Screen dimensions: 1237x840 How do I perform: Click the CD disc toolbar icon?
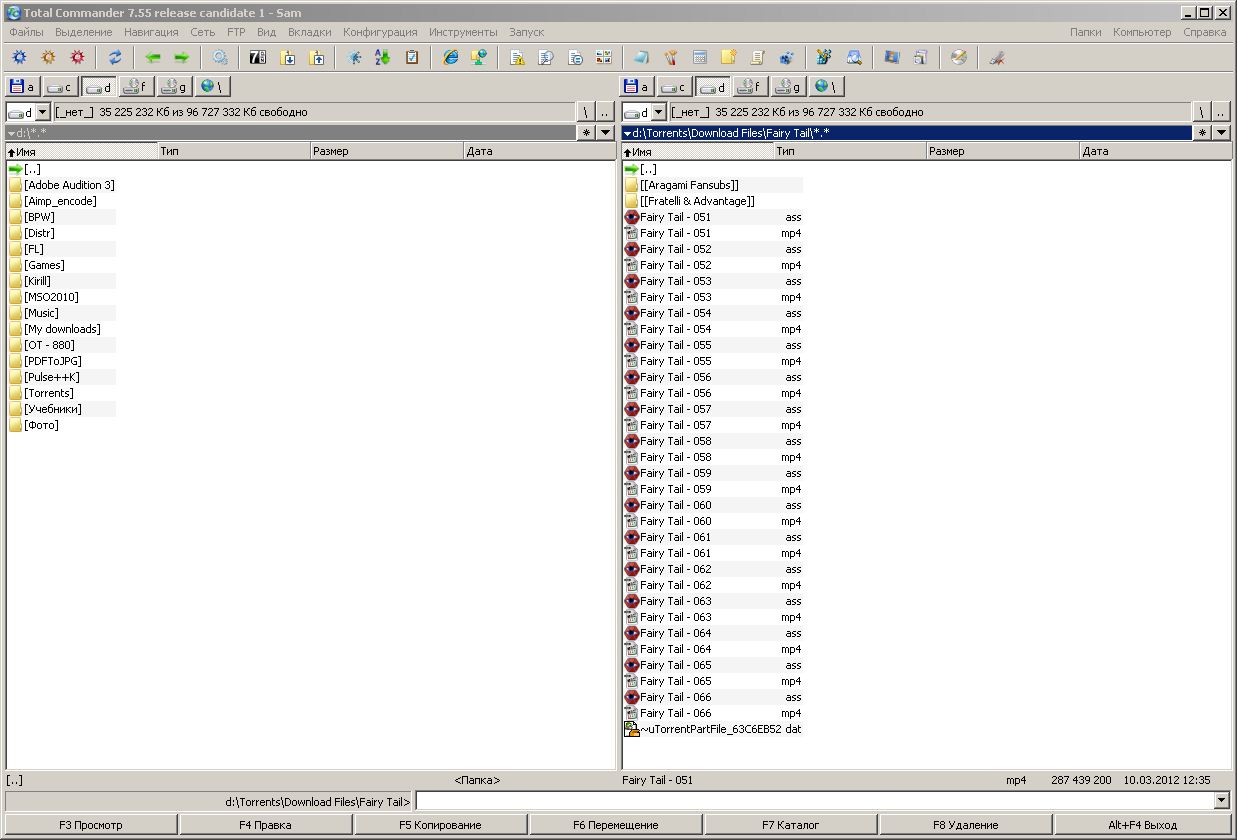click(x=959, y=58)
